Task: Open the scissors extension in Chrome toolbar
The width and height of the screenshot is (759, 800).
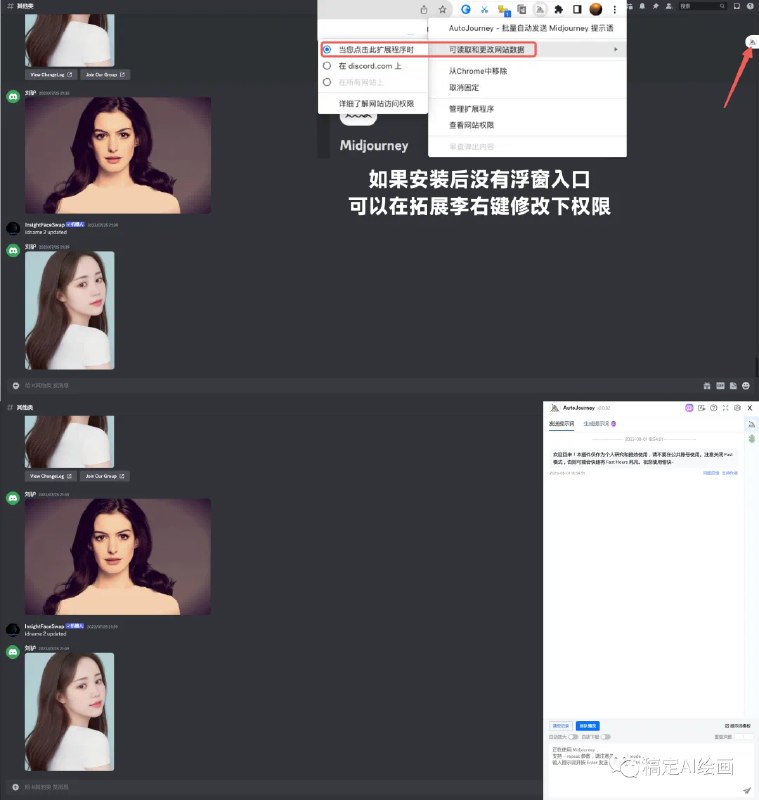Action: (x=484, y=9)
